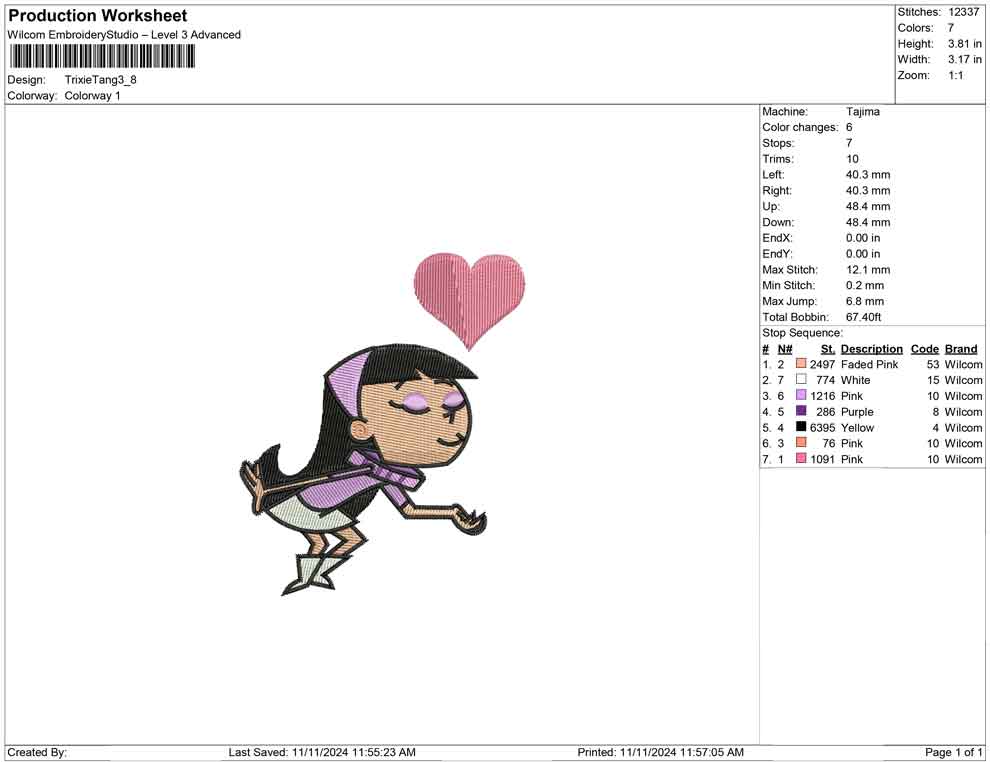This screenshot has height=762, width=990.
Task: Click the 'Last Saved: 11/11/2024 11:55:23 AM' text
Action: coord(322,752)
